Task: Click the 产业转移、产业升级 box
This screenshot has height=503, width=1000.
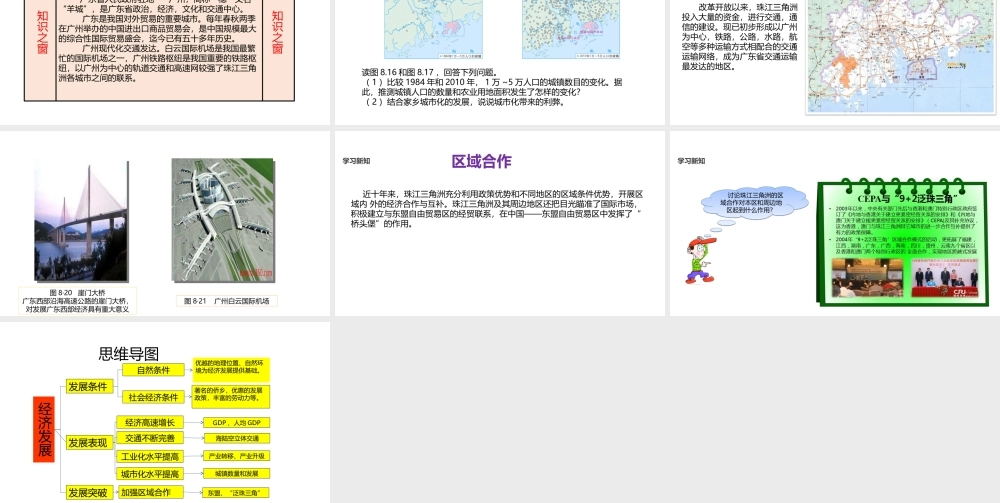Action: tap(237, 456)
